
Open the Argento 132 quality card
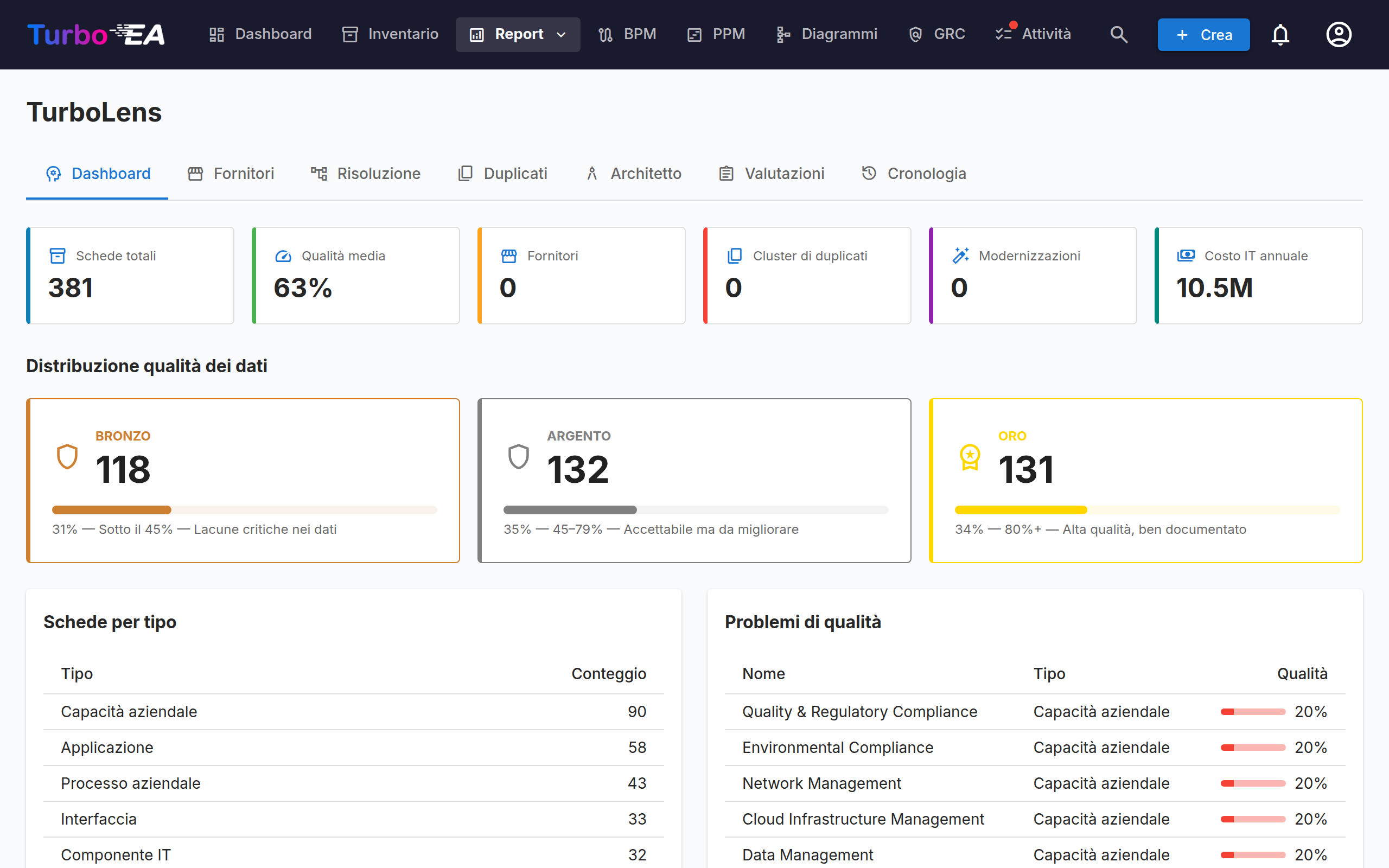pos(694,481)
